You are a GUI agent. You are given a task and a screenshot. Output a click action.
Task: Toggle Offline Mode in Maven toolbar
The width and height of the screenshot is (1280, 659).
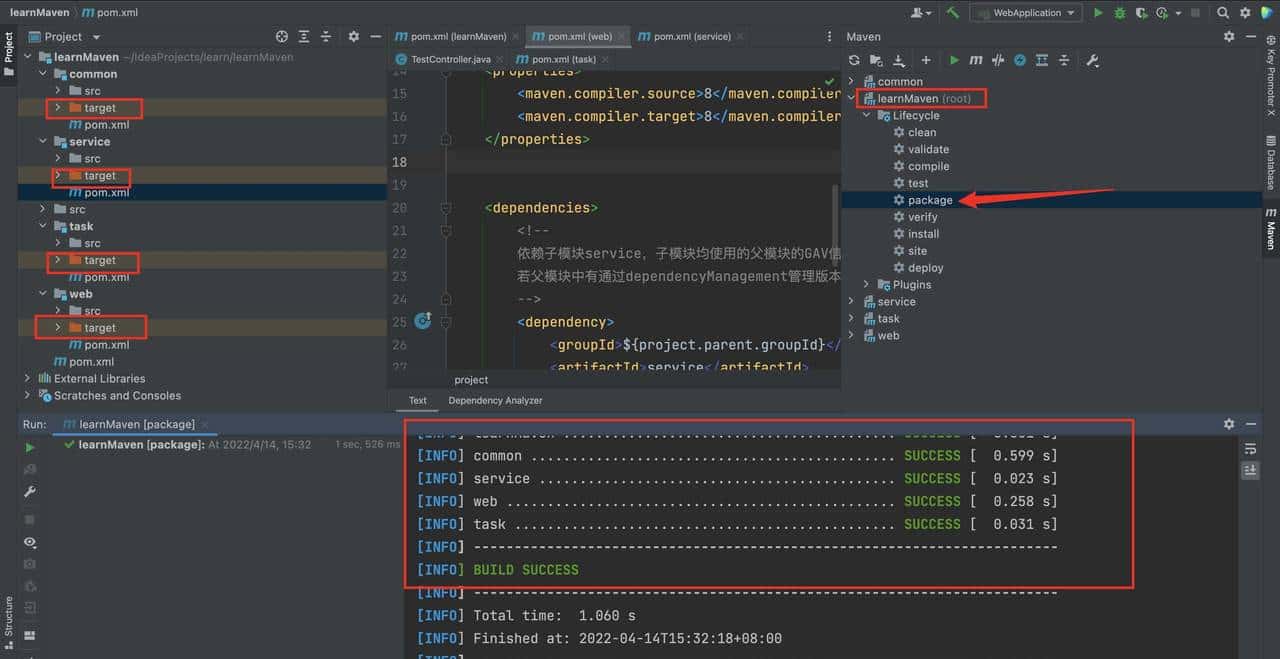[998, 60]
